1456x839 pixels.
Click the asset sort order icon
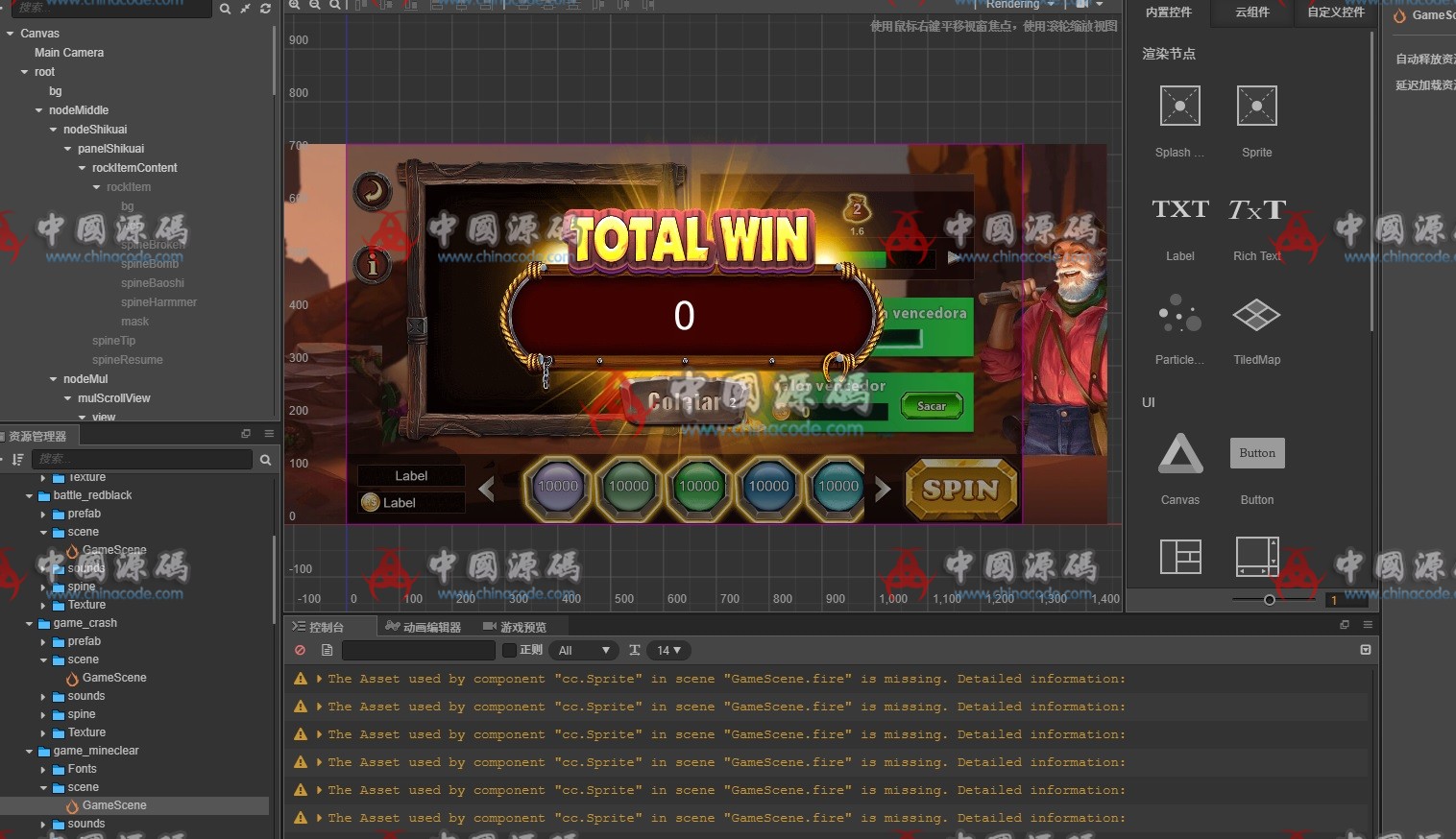[x=17, y=460]
